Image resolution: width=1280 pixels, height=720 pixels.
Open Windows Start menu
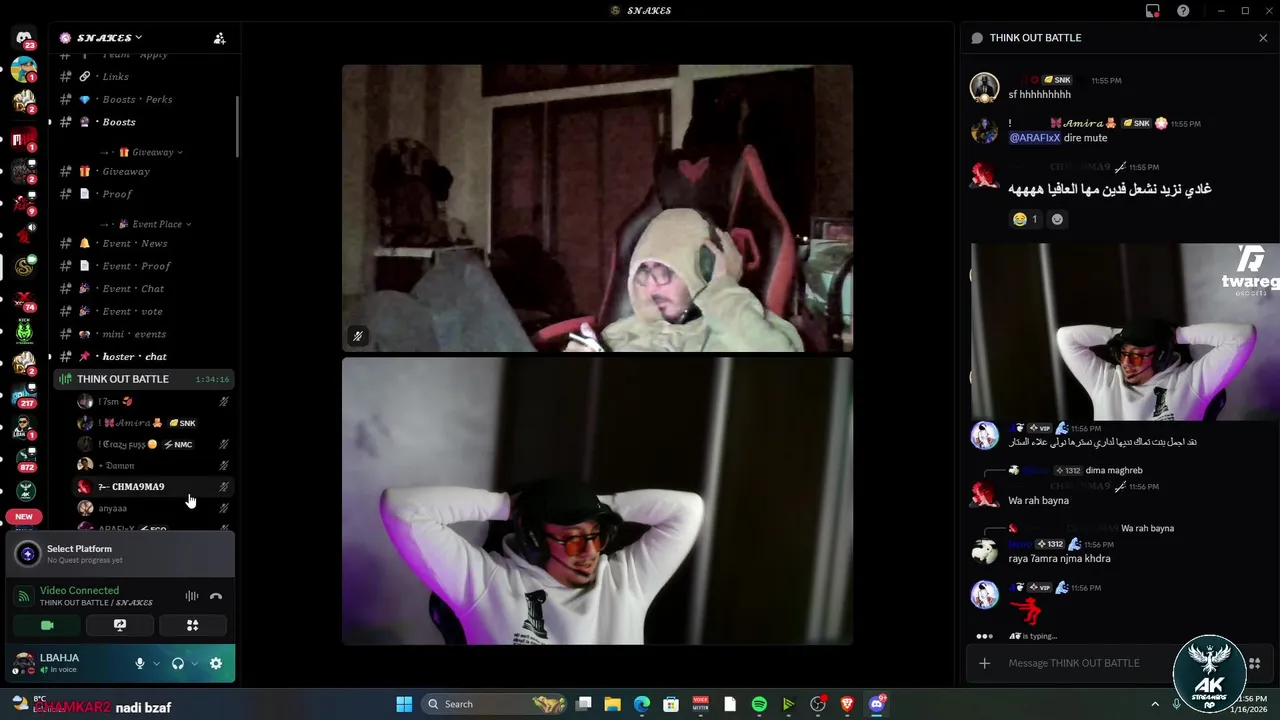pos(404,704)
